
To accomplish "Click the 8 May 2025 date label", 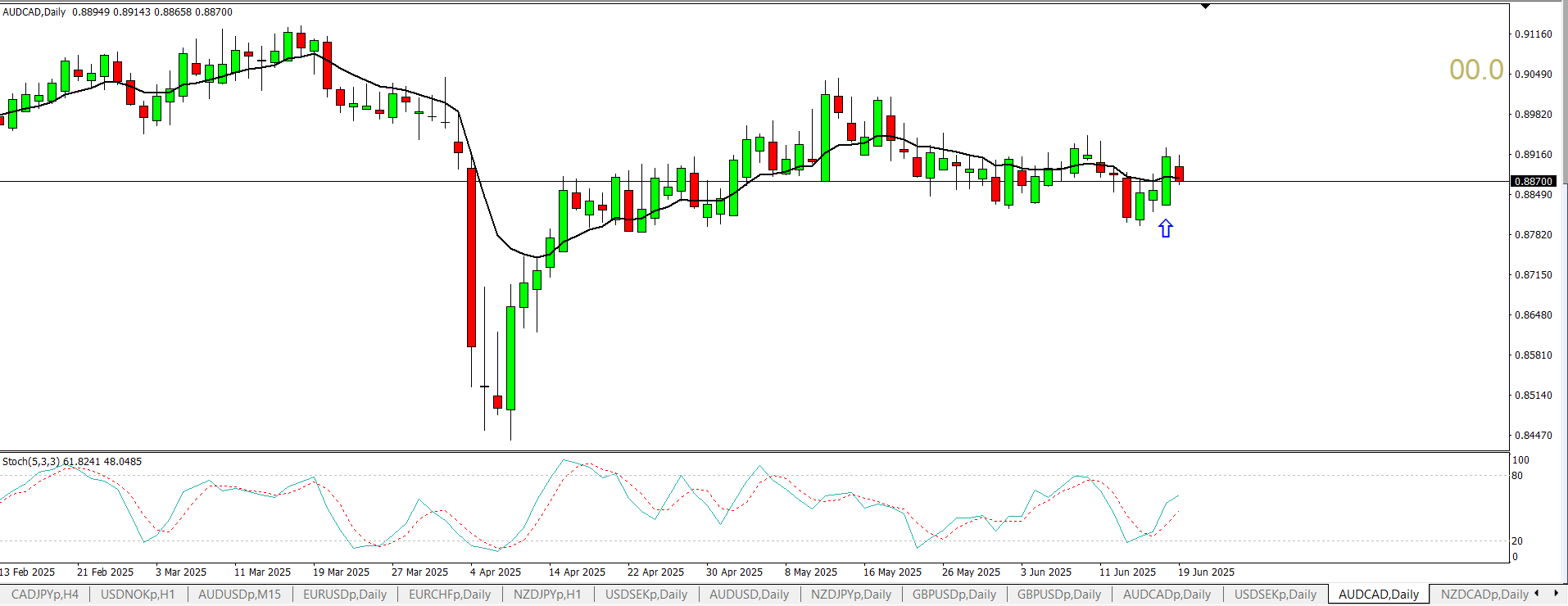I will 811,572.
